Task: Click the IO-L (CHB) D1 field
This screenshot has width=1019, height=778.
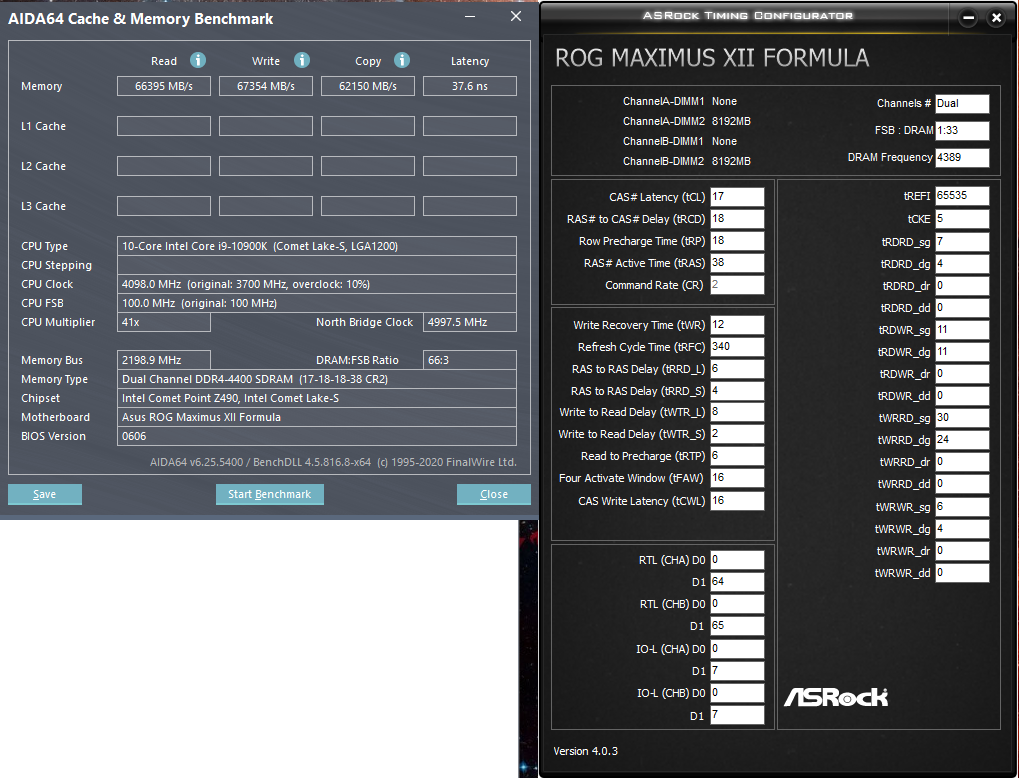Action: (x=737, y=714)
